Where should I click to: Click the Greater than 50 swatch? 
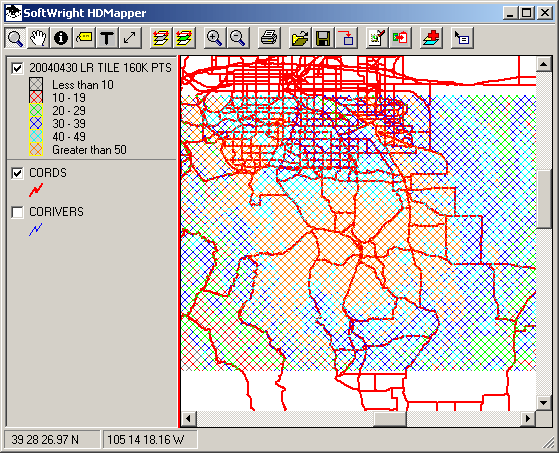point(36,149)
